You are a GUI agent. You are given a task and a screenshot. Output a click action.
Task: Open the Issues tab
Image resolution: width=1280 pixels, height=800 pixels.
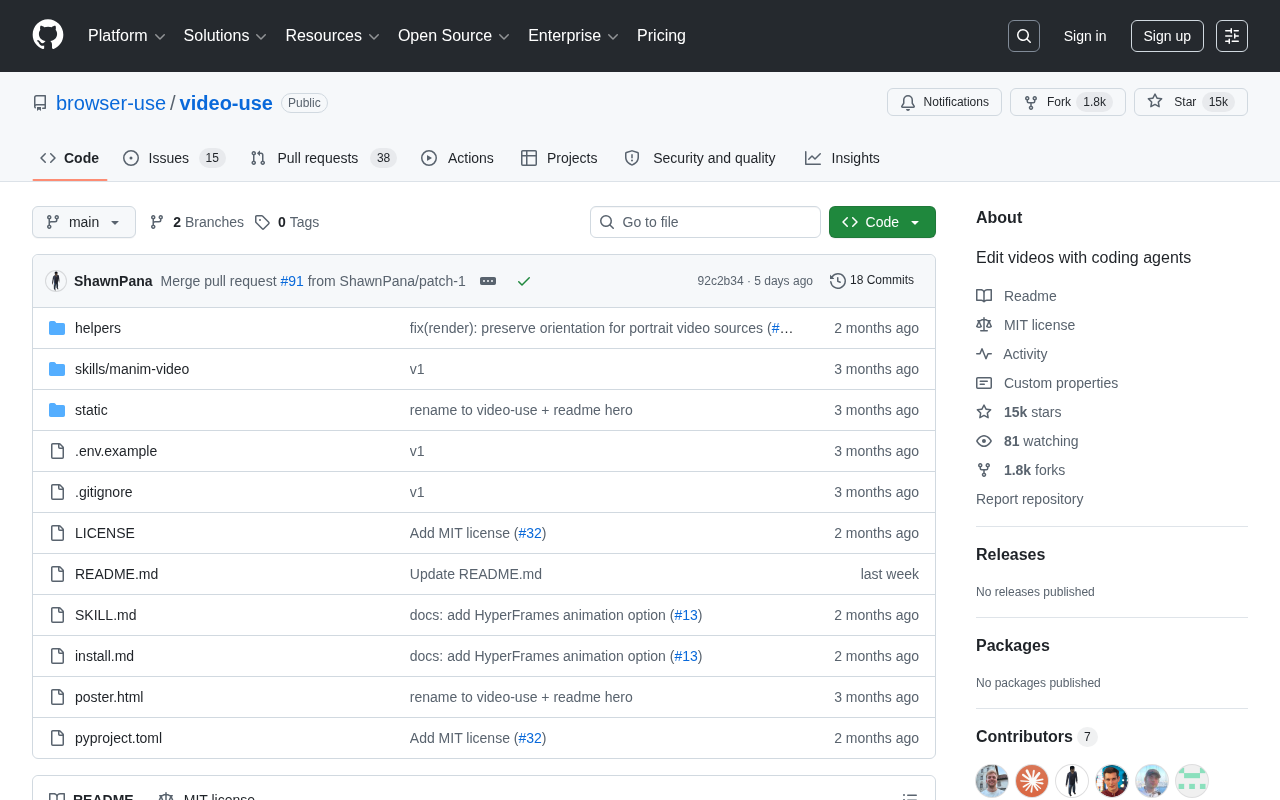174,158
